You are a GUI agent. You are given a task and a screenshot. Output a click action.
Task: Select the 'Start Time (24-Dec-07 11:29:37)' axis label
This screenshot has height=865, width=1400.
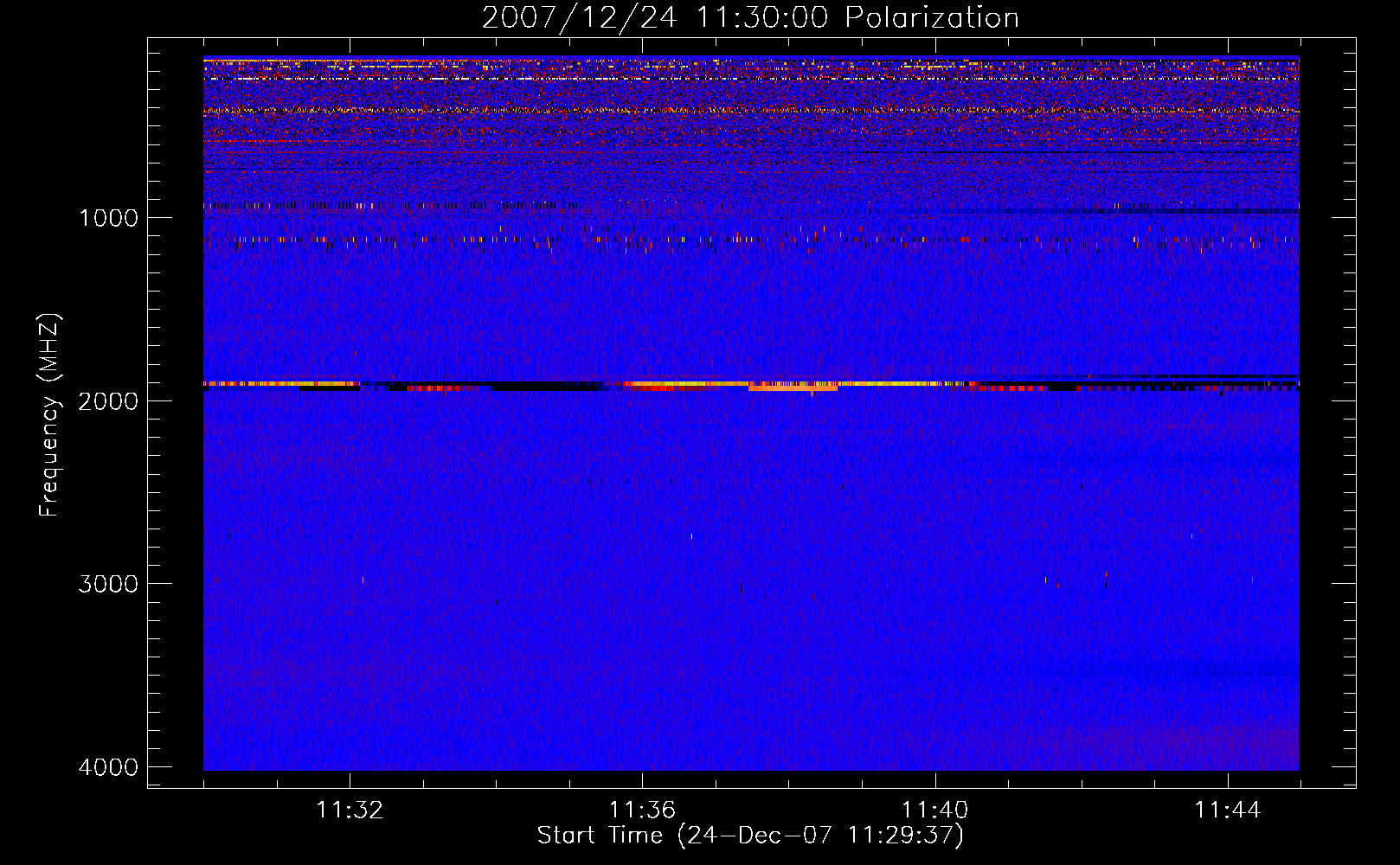click(750, 836)
